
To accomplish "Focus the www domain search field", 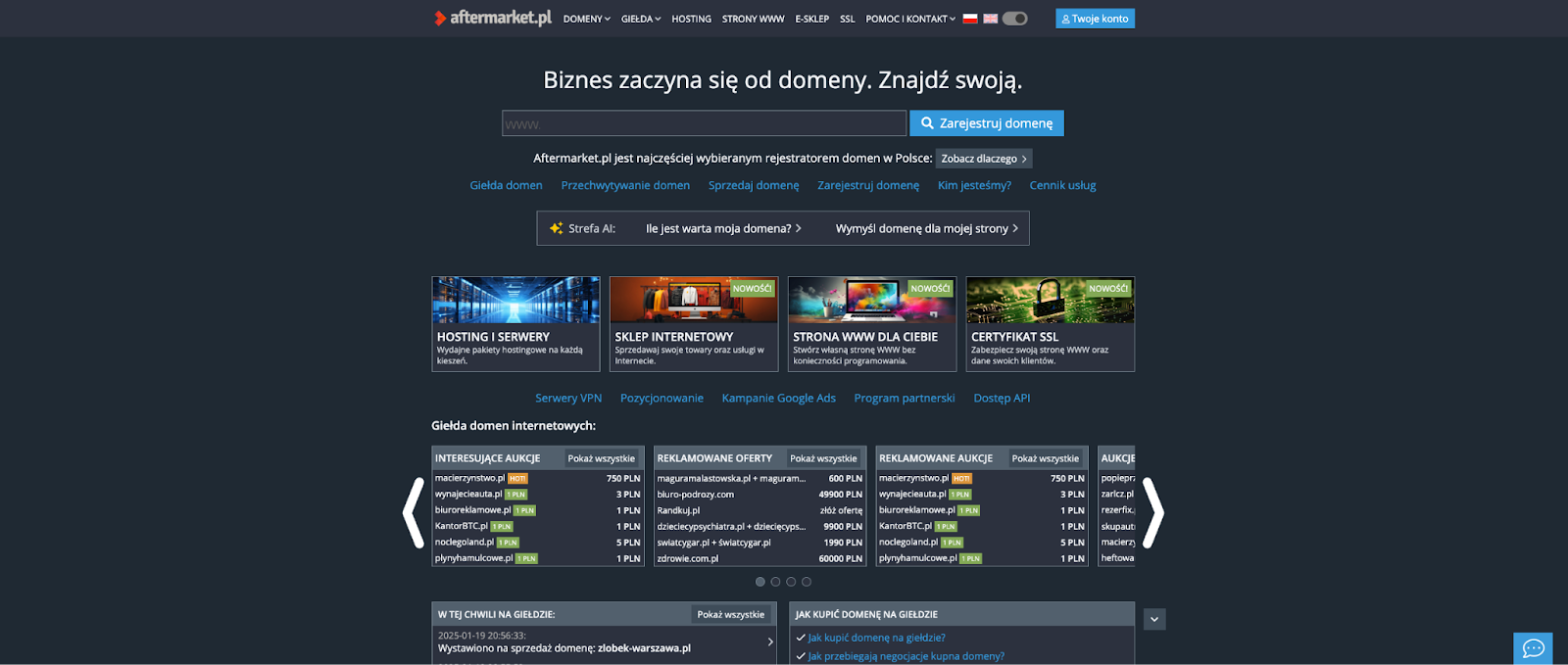I will pos(704,123).
